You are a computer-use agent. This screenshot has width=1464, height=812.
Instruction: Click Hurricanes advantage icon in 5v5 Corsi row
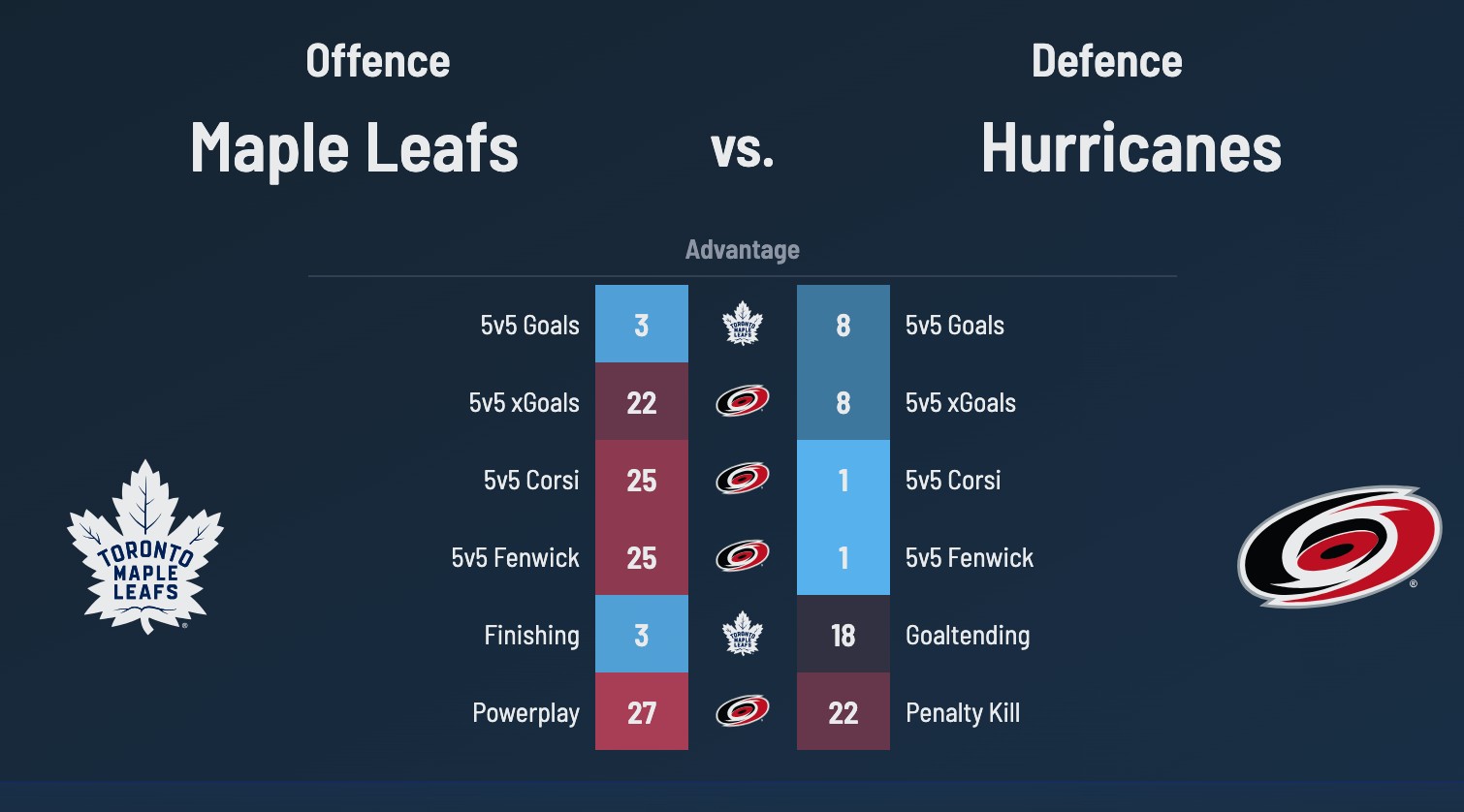click(x=743, y=479)
